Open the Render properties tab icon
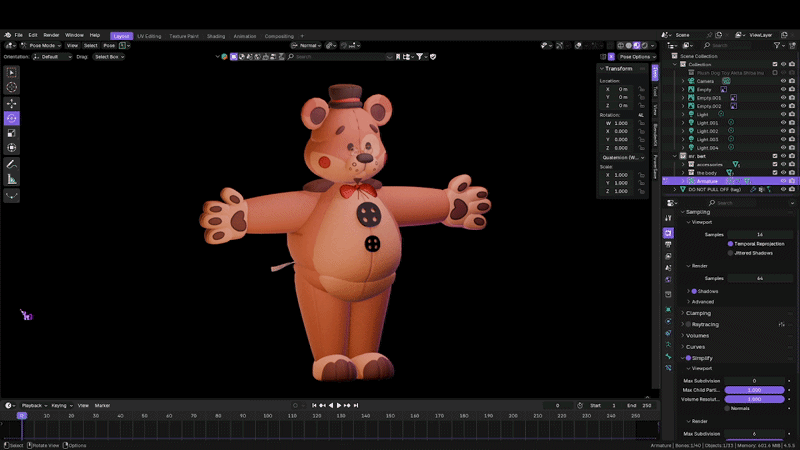Screen dimensions: 800x450 coord(668,232)
